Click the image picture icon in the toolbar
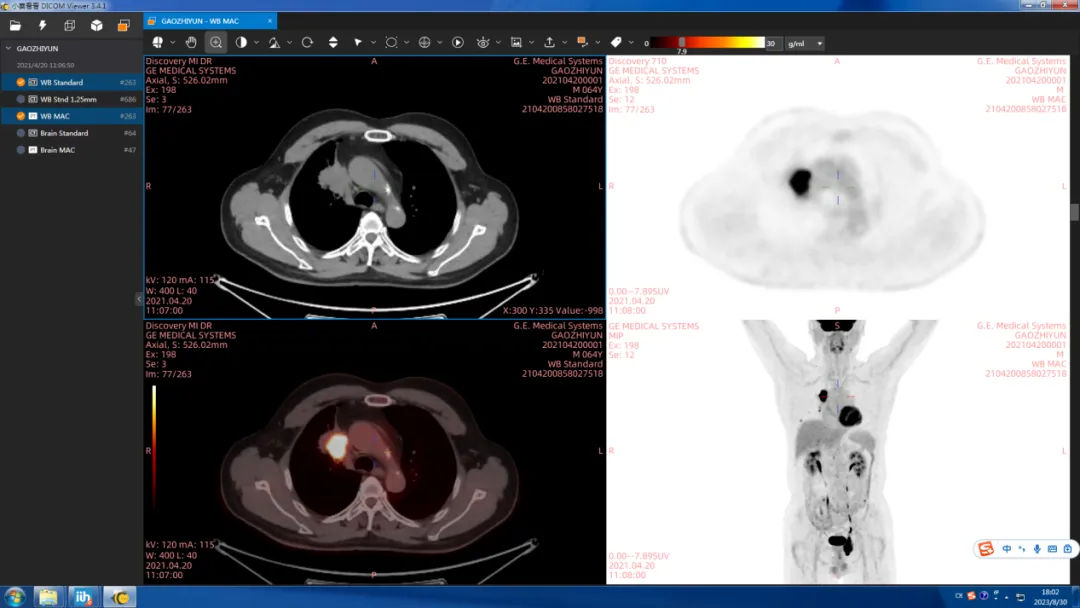This screenshot has width=1080, height=608. pyautogui.click(x=516, y=43)
